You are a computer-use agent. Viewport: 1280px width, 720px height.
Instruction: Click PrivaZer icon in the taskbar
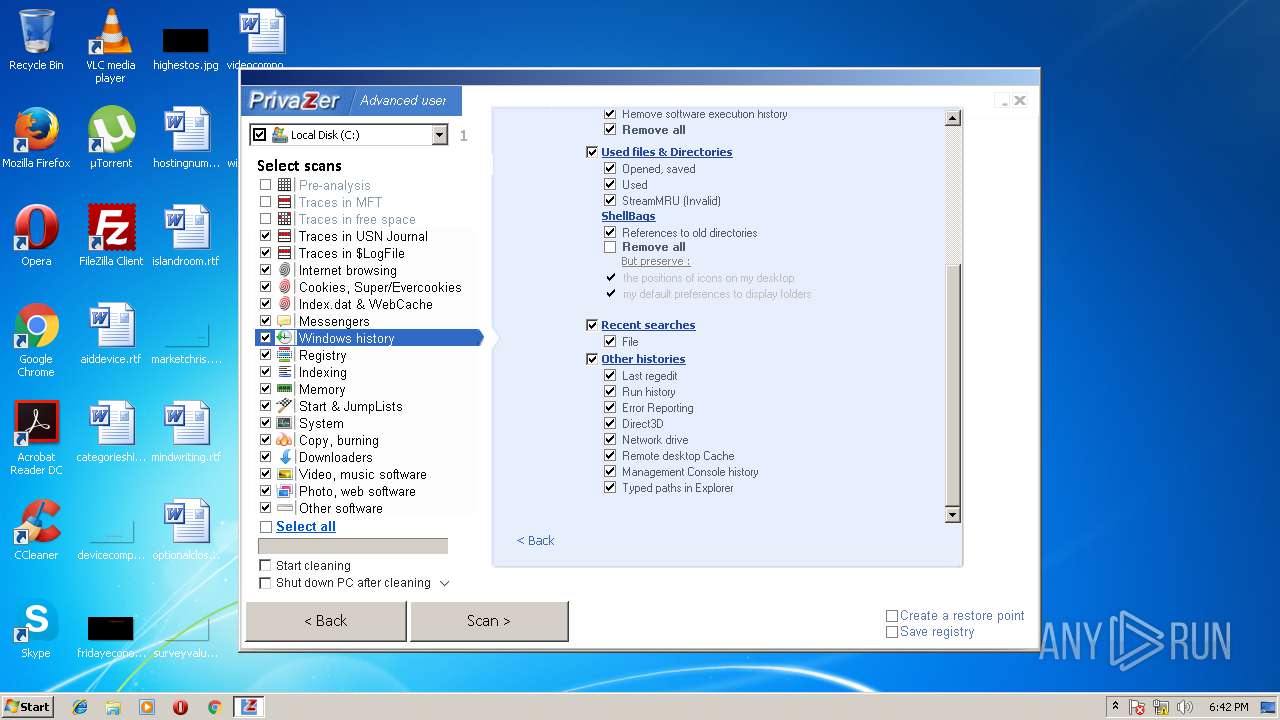(249, 707)
